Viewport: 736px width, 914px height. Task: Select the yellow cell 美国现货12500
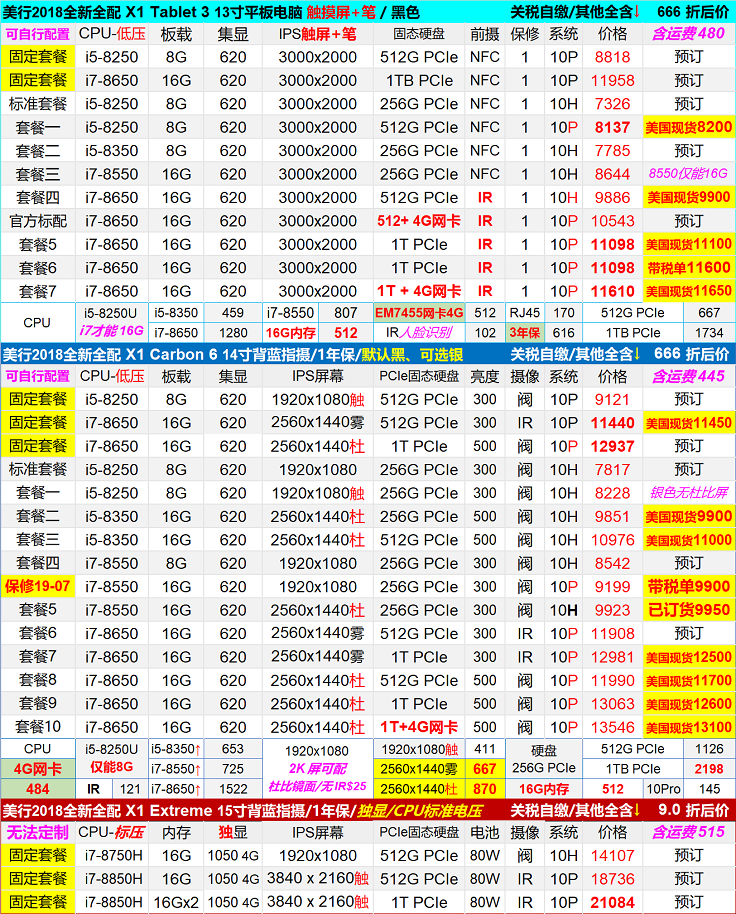point(688,657)
